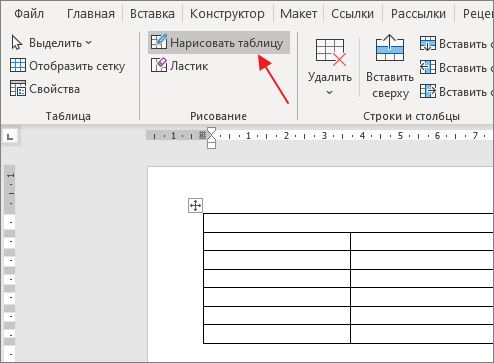
Task: Click the merged top row of the table
Action: (x=348, y=223)
